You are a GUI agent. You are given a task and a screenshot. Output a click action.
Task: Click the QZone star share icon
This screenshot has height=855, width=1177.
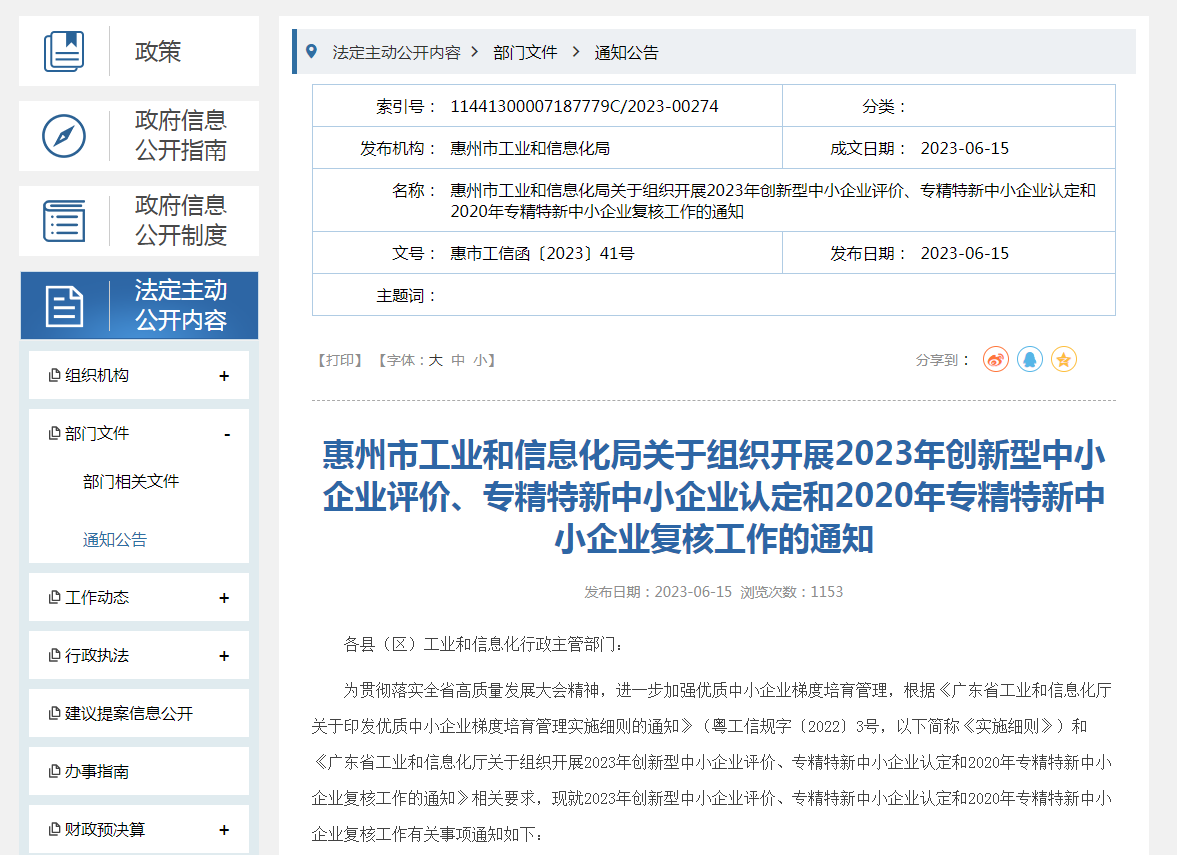(1063, 359)
